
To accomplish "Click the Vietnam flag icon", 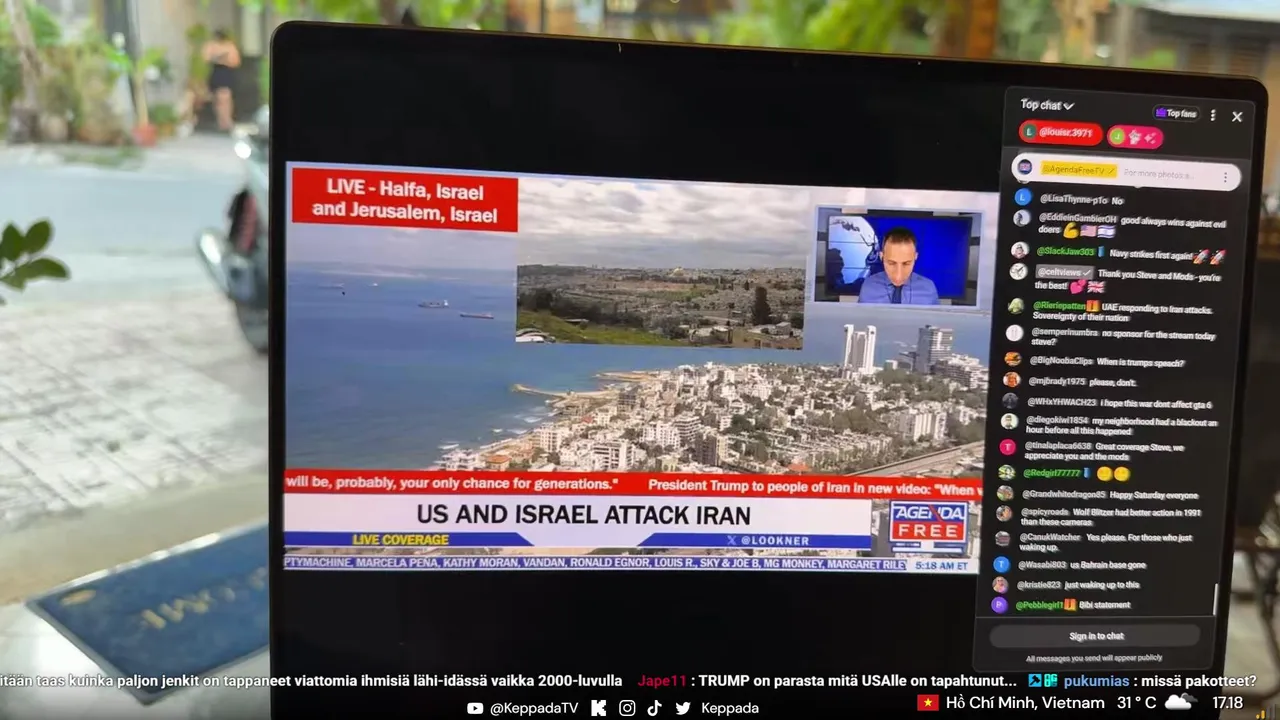I will pyautogui.click(x=927, y=703).
